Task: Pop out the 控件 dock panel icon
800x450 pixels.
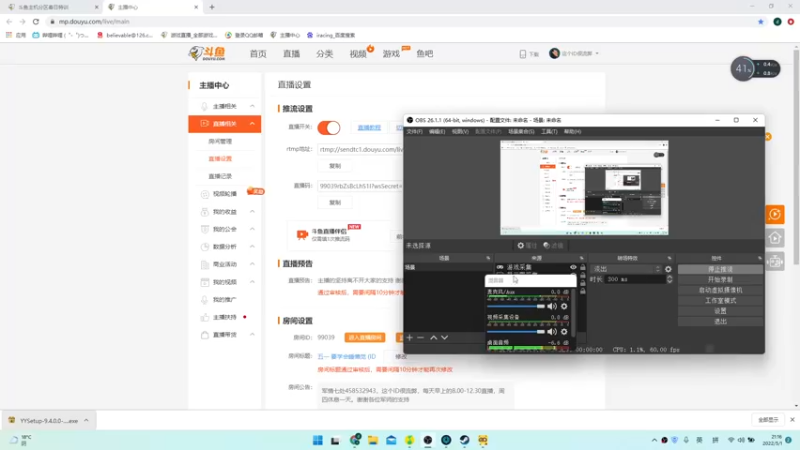Action: [760, 258]
